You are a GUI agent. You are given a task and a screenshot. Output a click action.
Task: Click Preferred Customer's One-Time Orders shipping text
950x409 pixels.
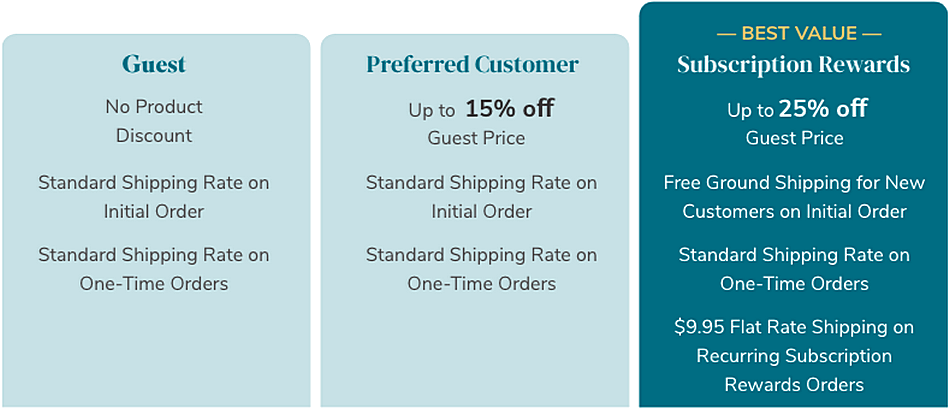pos(481,269)
